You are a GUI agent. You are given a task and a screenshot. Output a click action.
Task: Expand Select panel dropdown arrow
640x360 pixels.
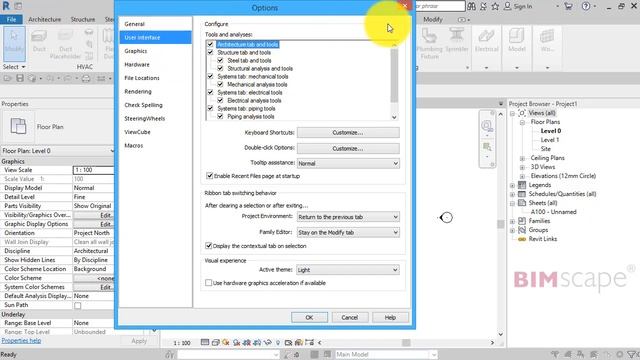(23, 67)
